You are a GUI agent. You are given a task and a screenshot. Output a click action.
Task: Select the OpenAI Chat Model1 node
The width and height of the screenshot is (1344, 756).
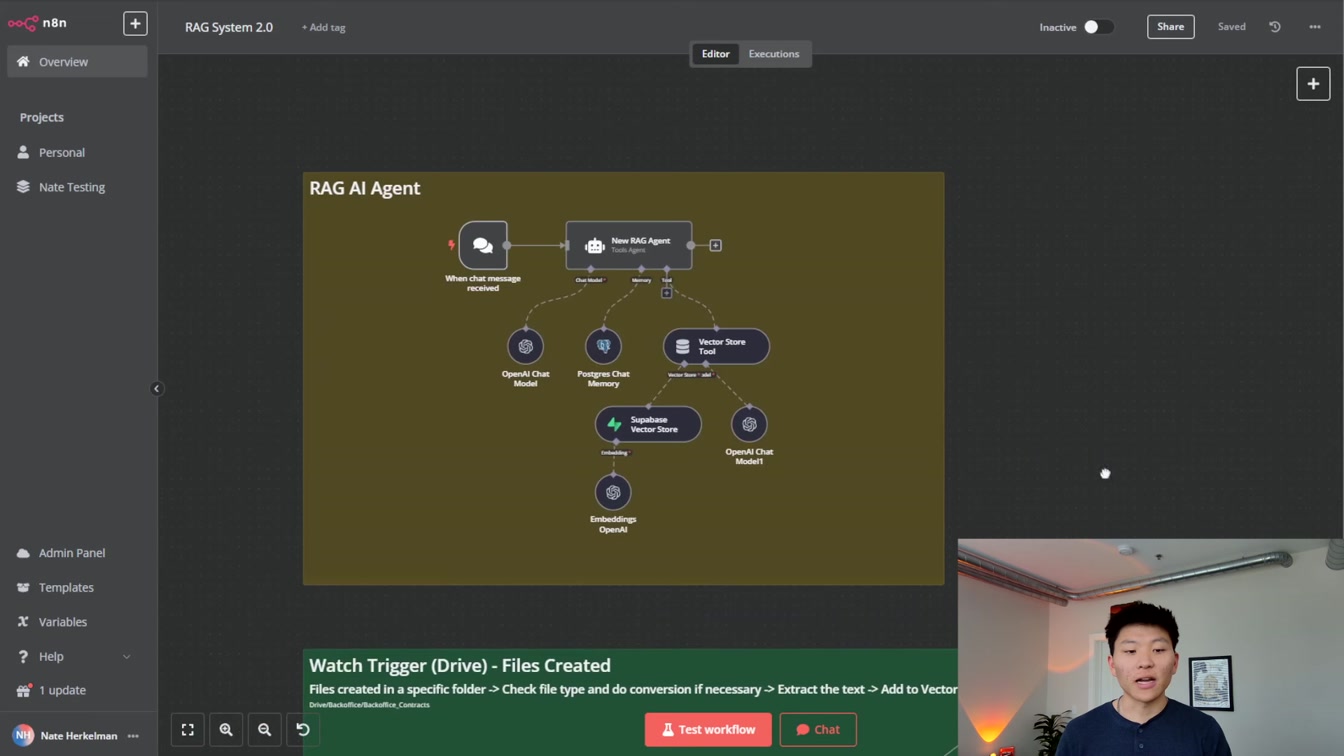749,424
